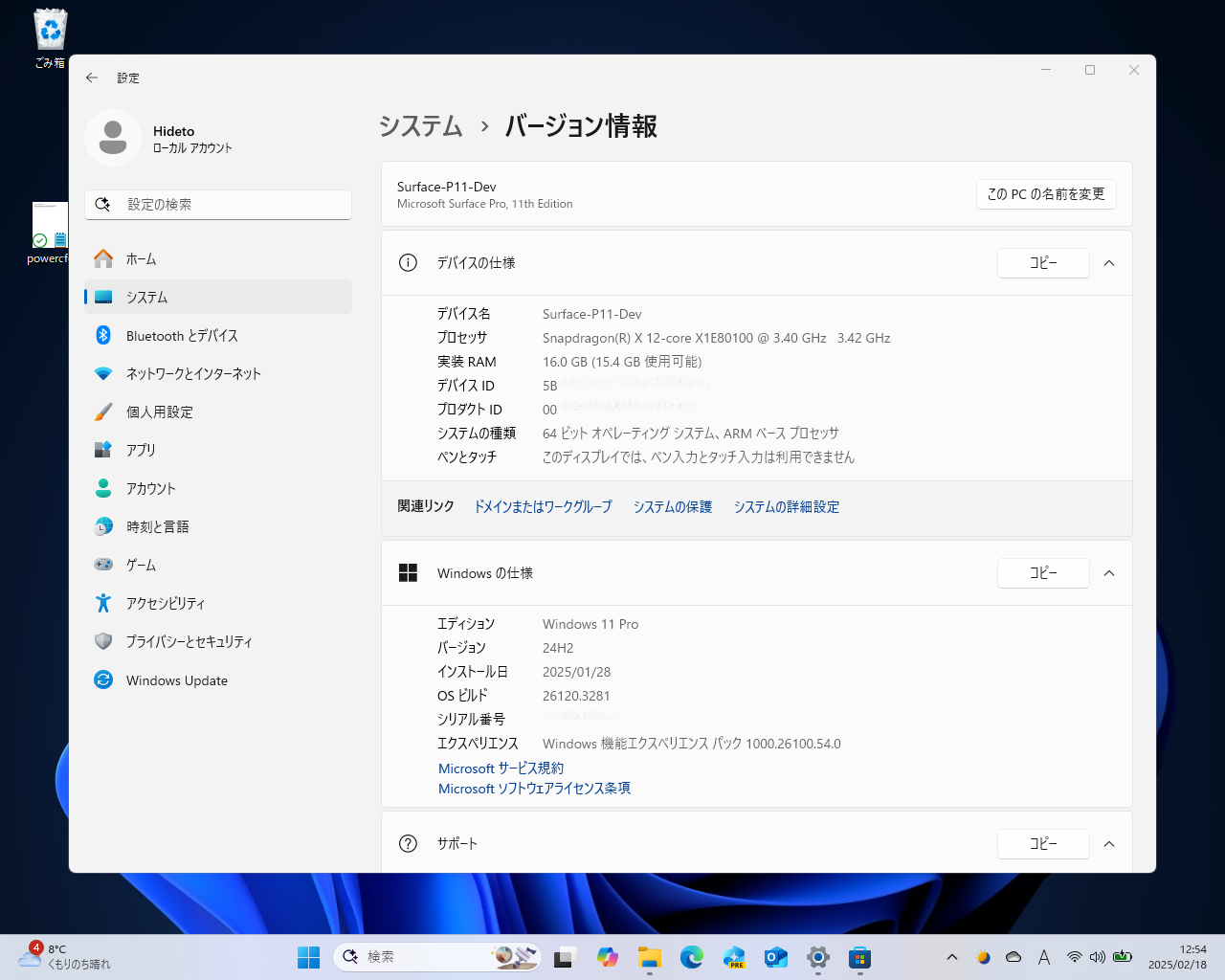This screenshot has height=980, width=1225.
Task: Click the Hideto account avatar
Action: 112,137
